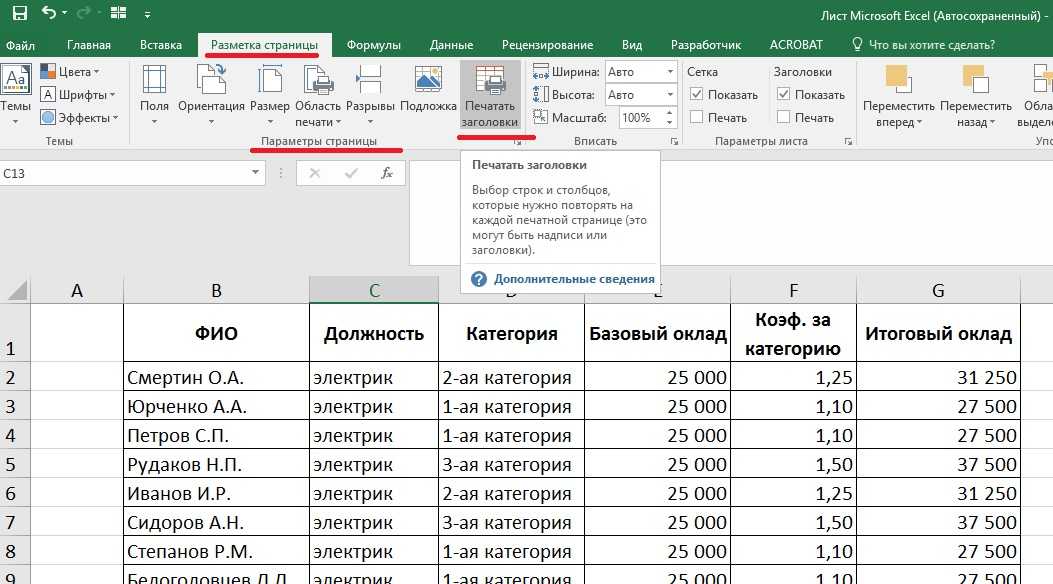Open the Поля margins menu
Screen dimensions: 1053x584
154,95
